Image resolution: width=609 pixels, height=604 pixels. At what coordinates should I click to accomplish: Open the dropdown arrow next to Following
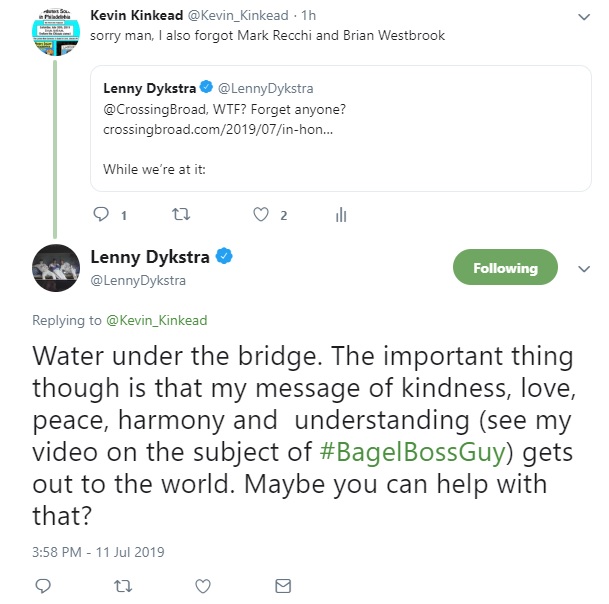click(x=585, y=268)
